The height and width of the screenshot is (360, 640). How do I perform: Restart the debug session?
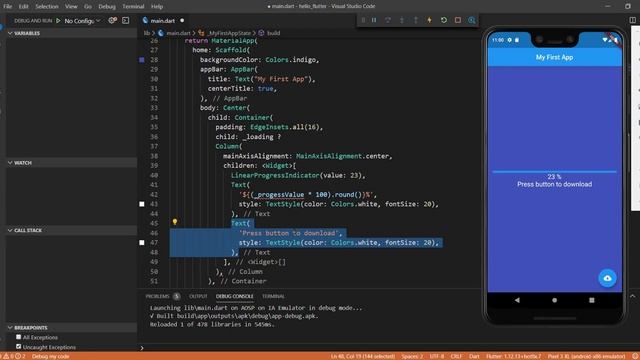tap(444, 20)
